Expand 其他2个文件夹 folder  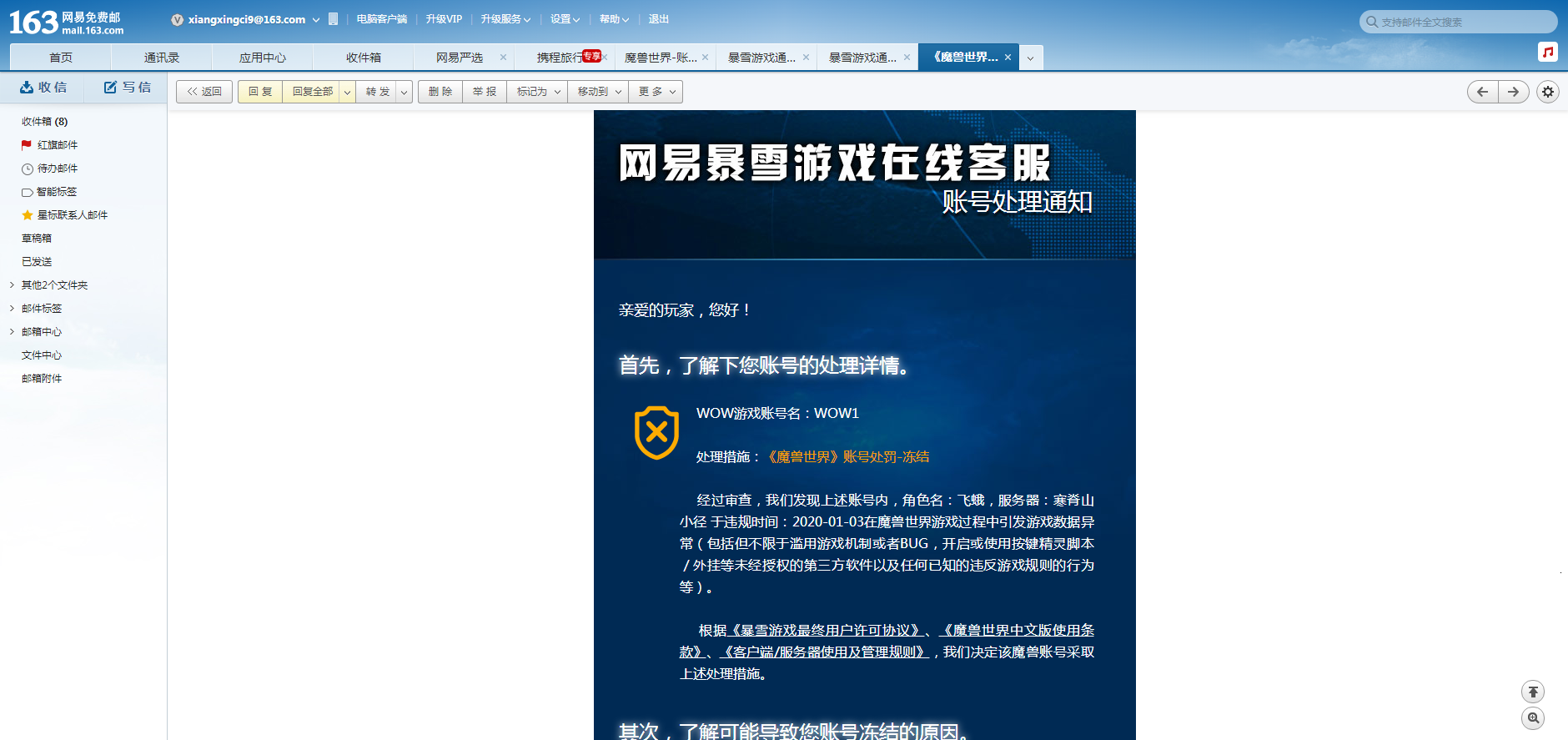[x=12, y=285]
